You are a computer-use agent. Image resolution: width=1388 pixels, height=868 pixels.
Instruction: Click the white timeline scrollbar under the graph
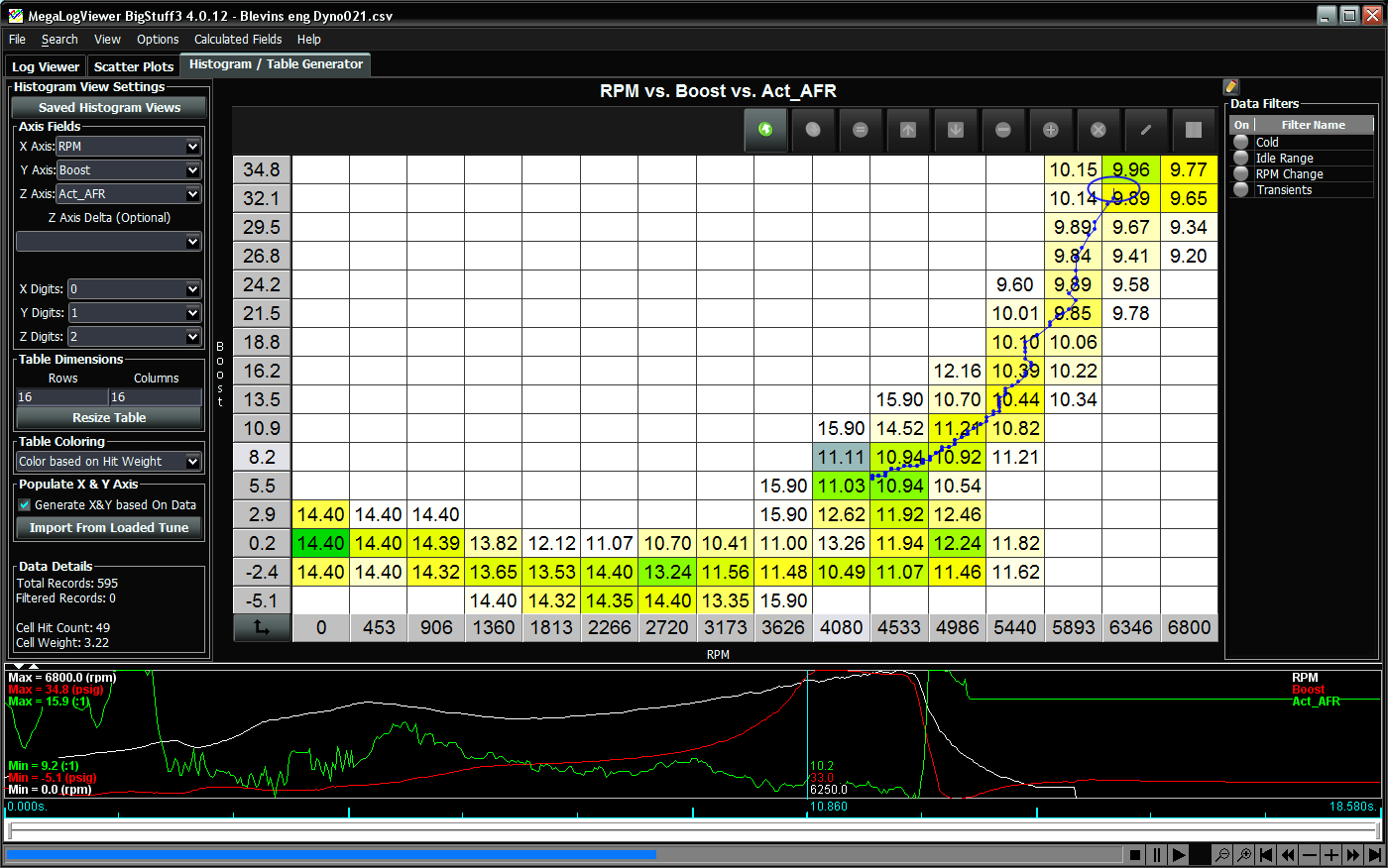tap(693, 830)
